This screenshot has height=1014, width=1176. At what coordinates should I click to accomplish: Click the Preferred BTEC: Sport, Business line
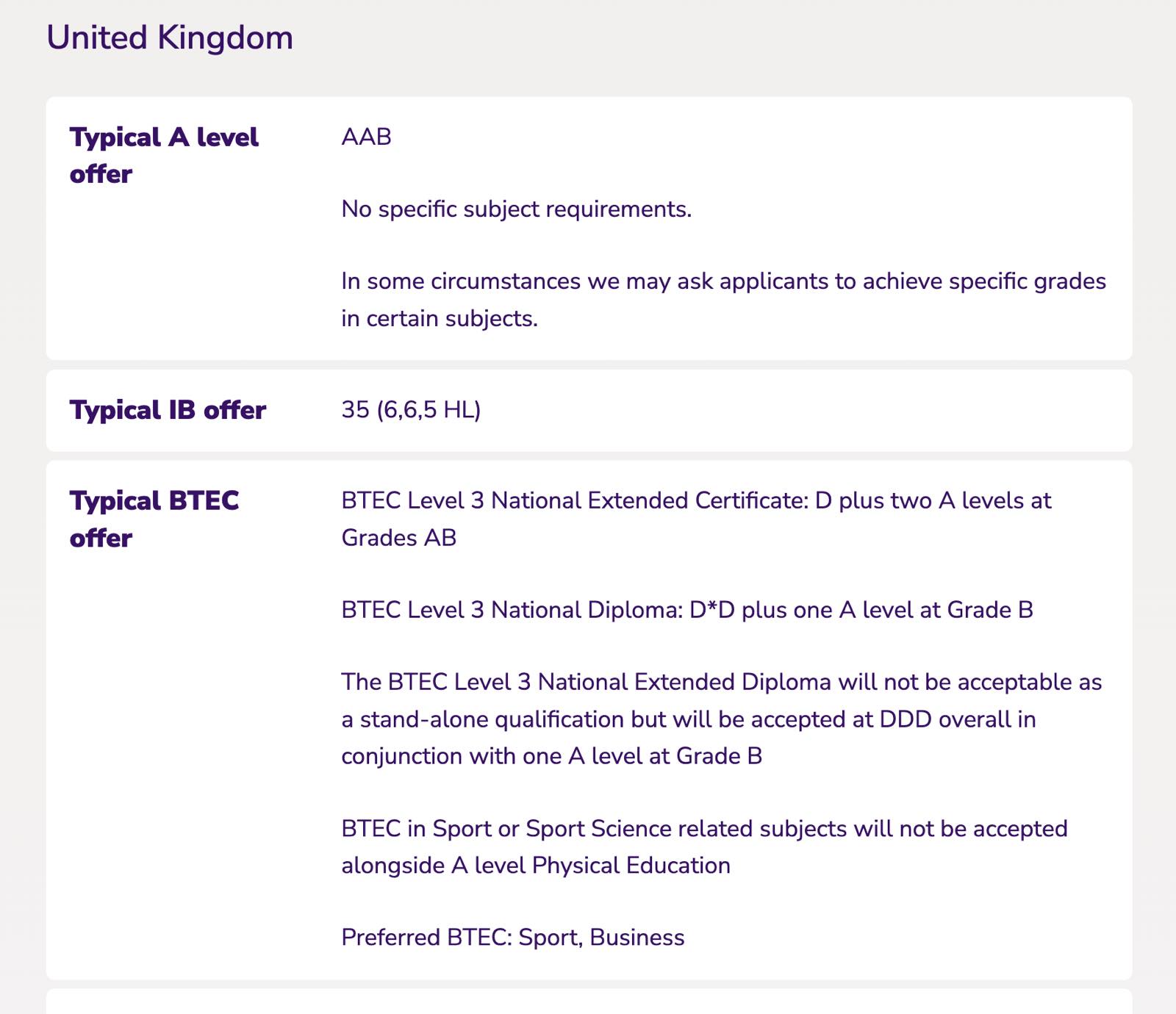pyautogui.click(x=513, y=938)
